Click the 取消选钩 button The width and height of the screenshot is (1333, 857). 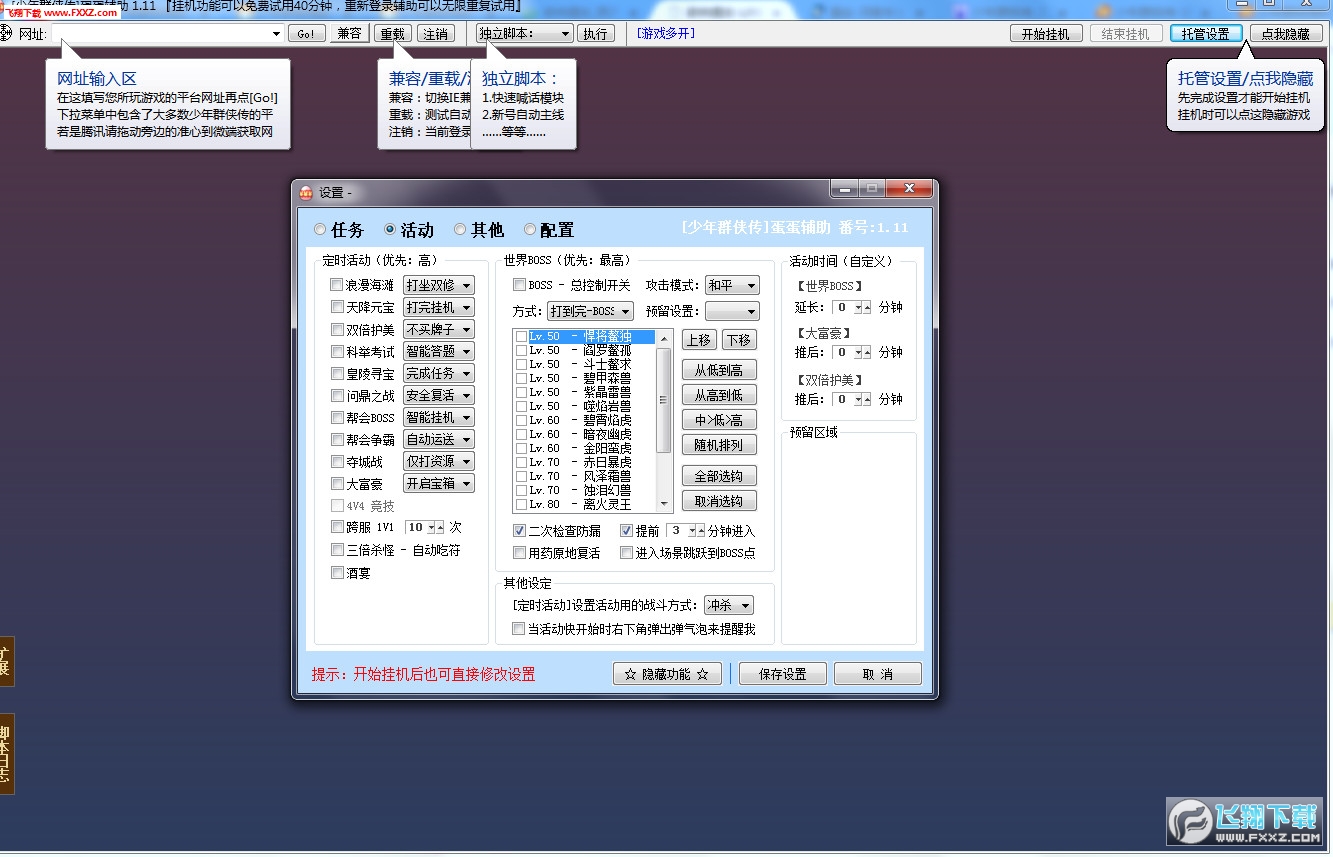[719, 501]
